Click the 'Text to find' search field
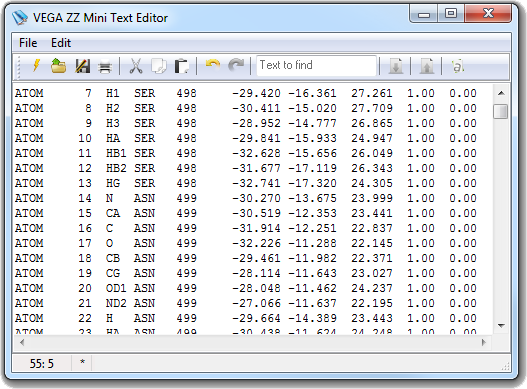 (x=316, y=65)
